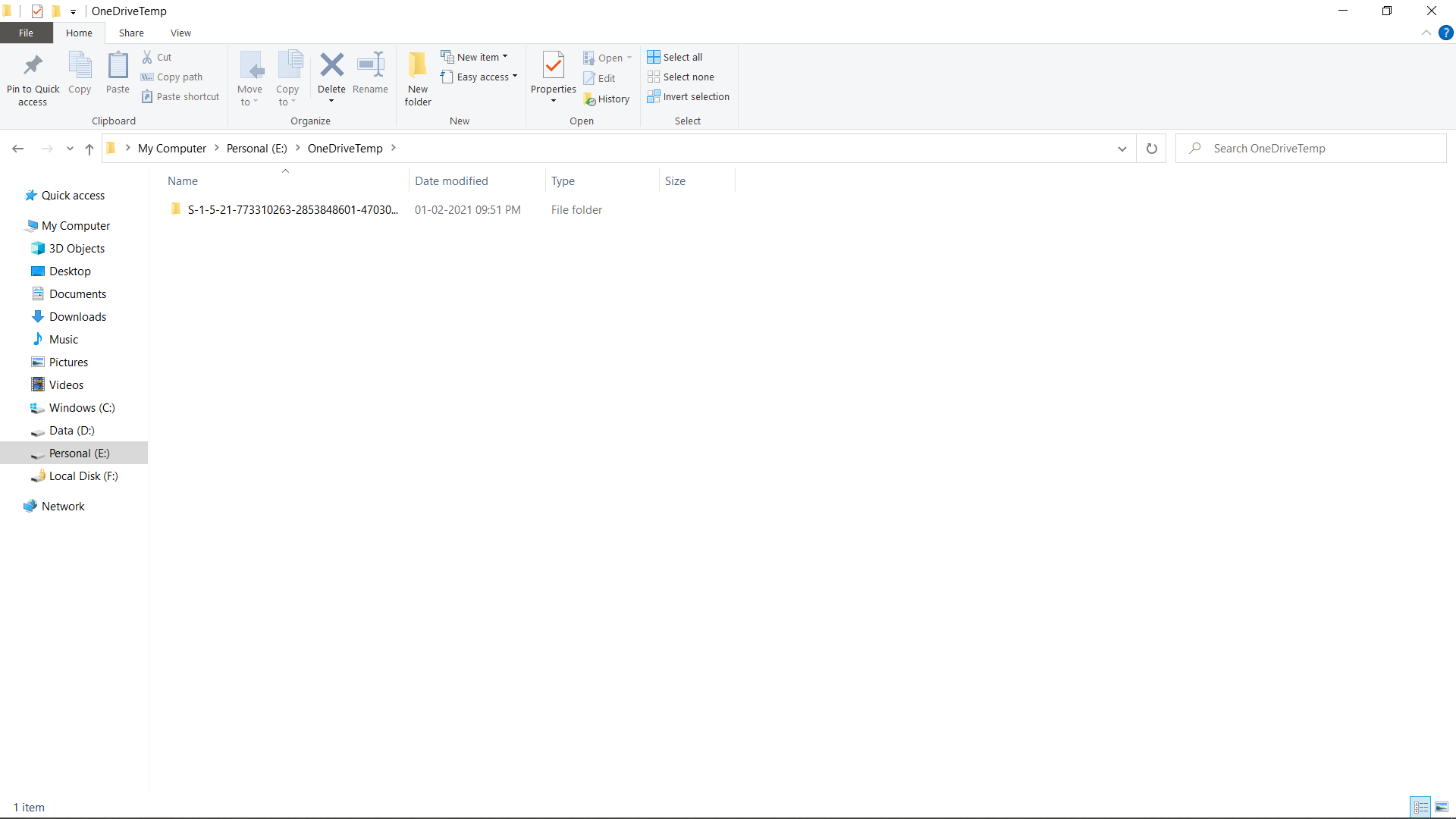Open the File menu
Viewport: 1456px width, 819px height.
tap(26, 33)
